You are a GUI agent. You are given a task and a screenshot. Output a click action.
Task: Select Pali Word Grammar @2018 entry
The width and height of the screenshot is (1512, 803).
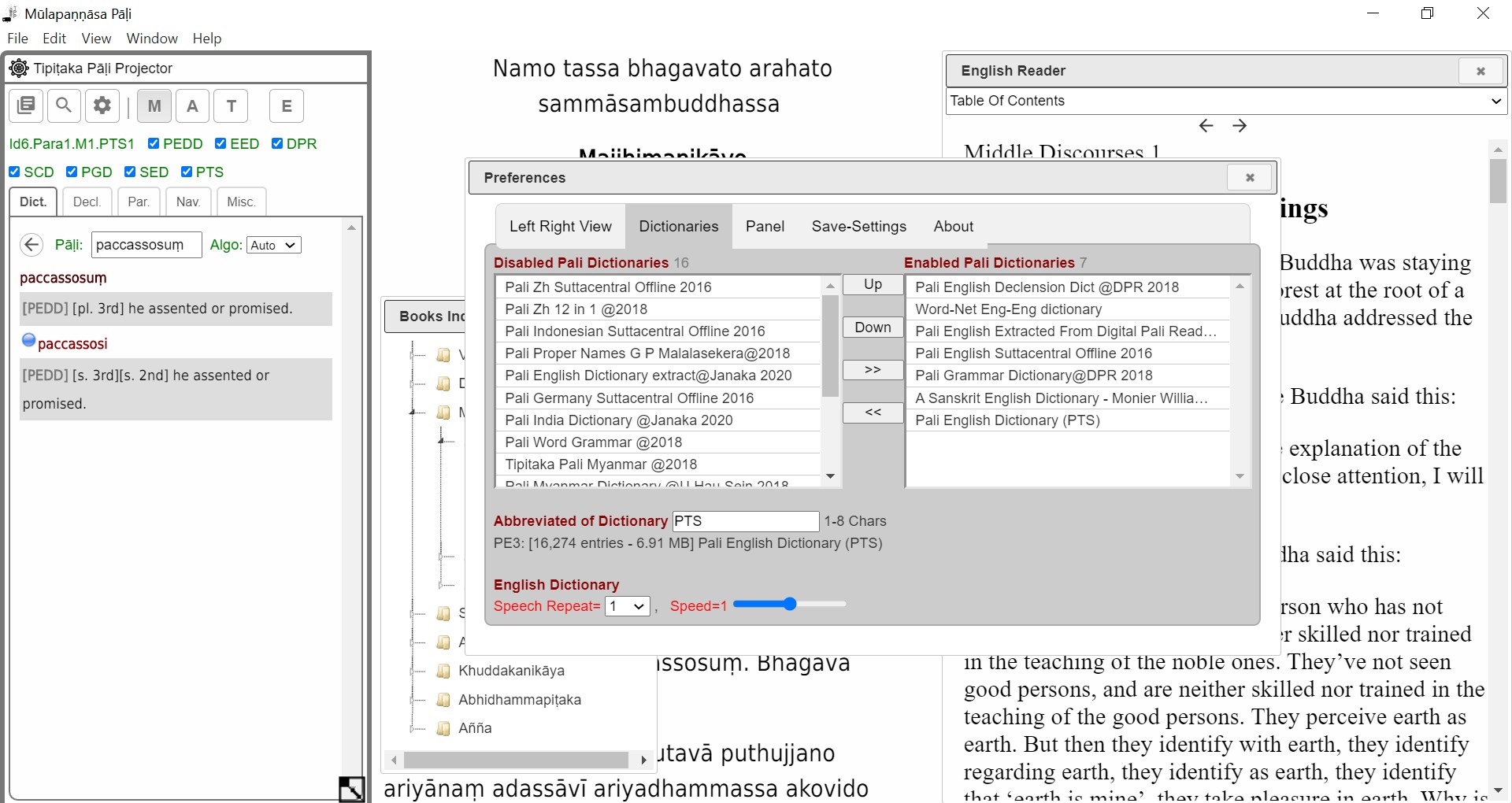tap(658, 442)
